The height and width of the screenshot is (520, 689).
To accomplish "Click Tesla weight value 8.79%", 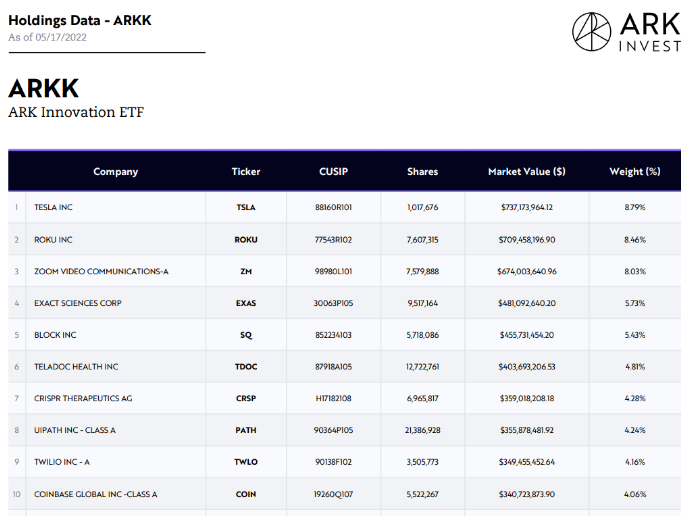I will [635, 207].
